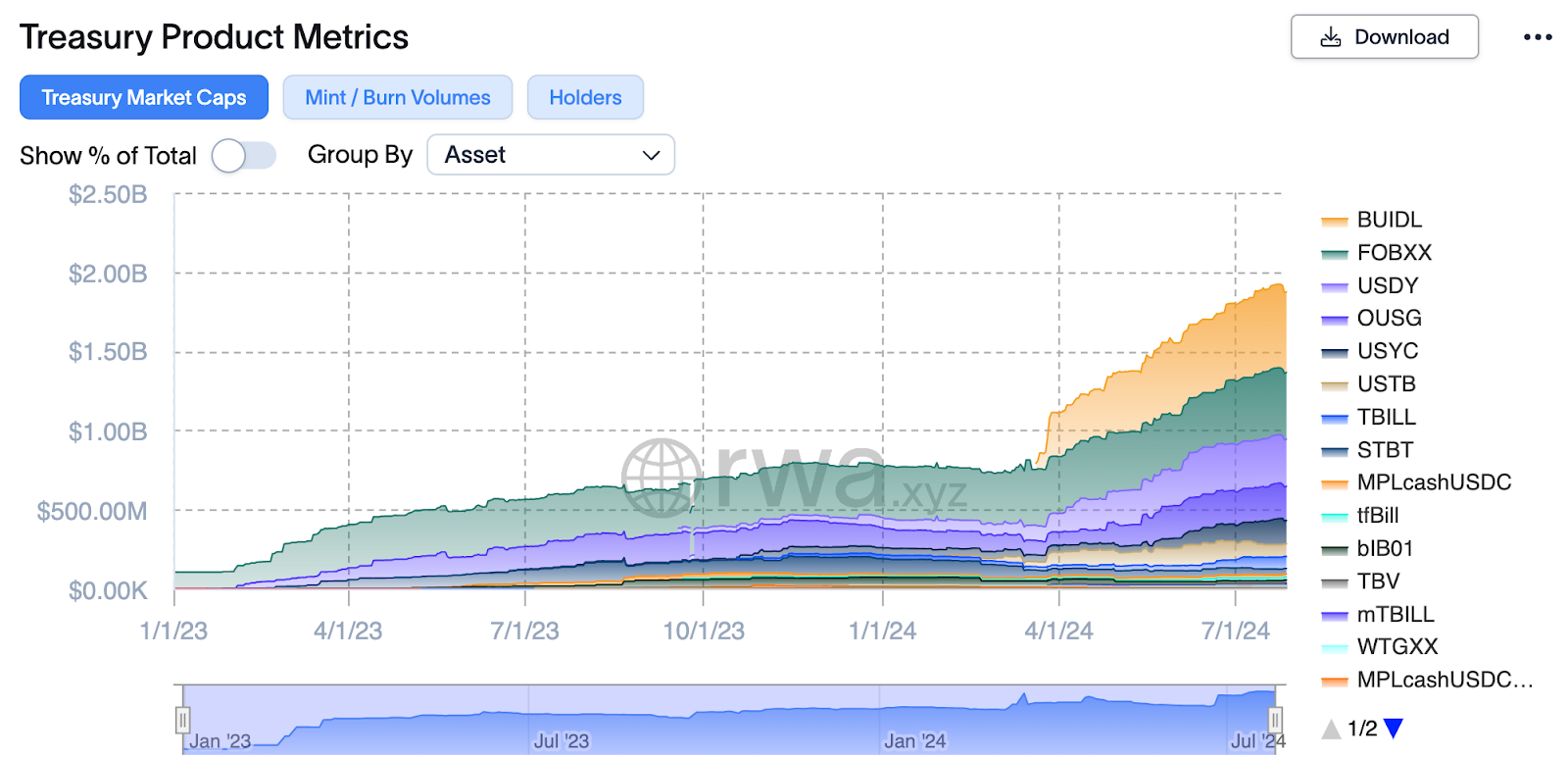Toggle TBILL series in legend

click(x=1369, y=417)
